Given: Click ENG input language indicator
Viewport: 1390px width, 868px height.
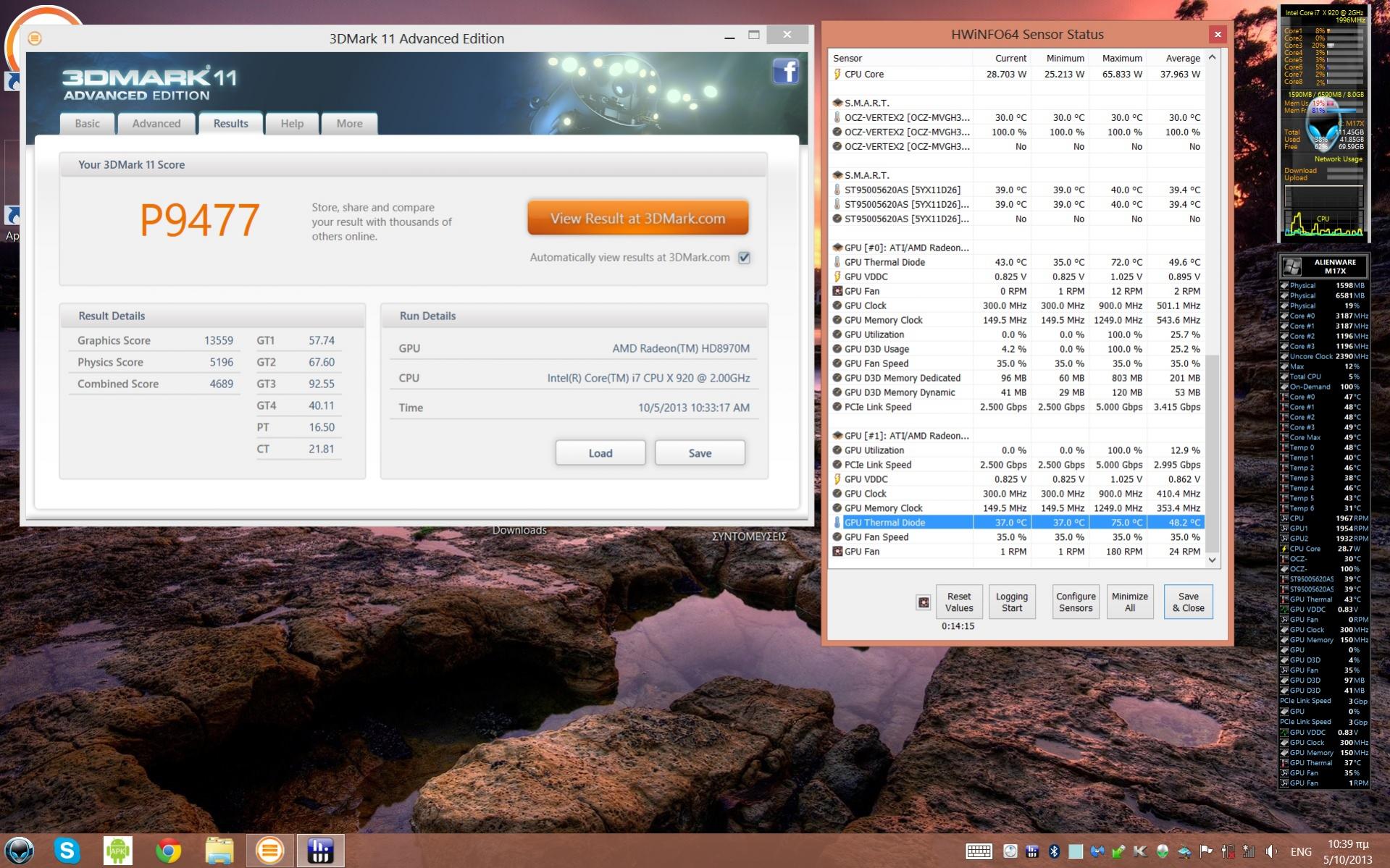Looking at the screenshot, I should (x=1301, y=851).
